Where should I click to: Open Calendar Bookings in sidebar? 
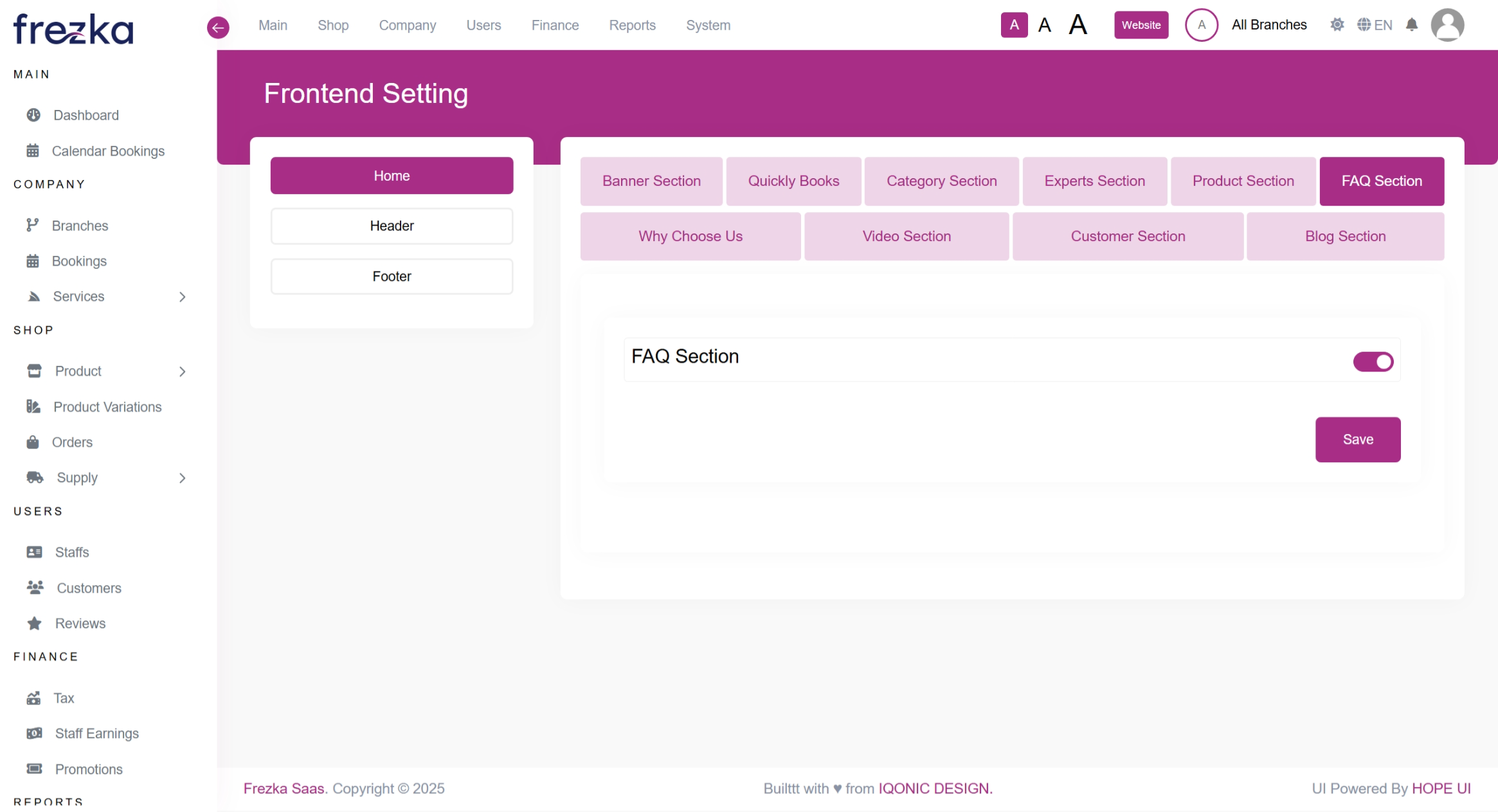pyautogui.click(x=108, y=151)
